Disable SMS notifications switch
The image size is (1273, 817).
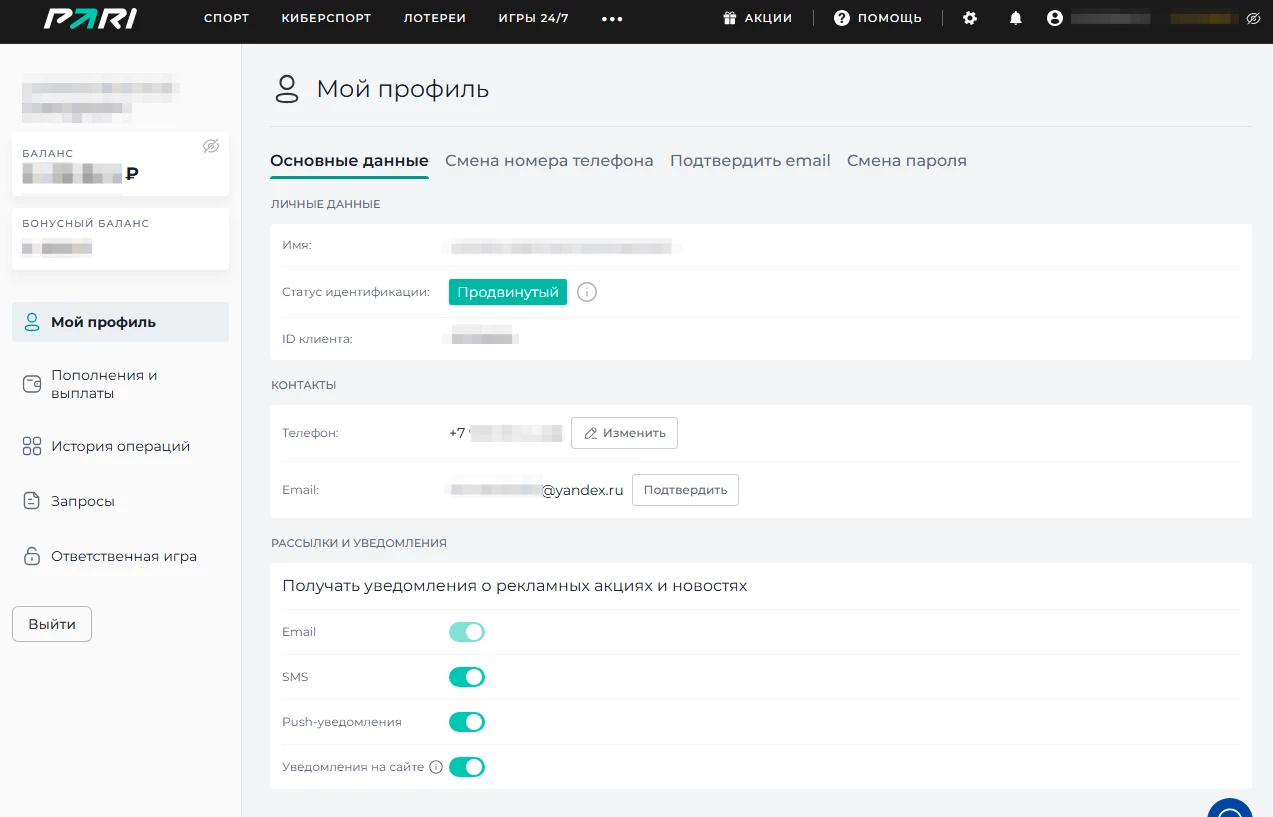point(467,677)
